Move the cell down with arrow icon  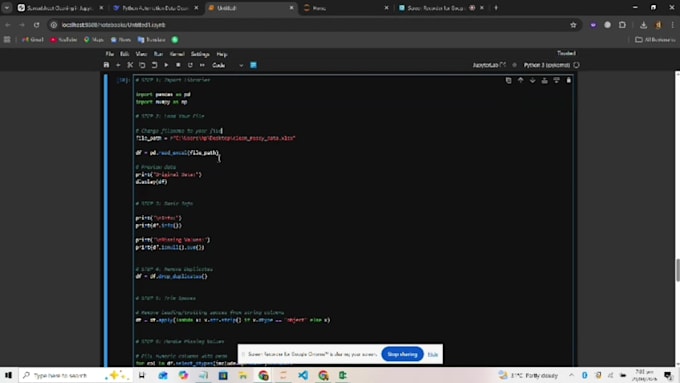pos(533,80)
